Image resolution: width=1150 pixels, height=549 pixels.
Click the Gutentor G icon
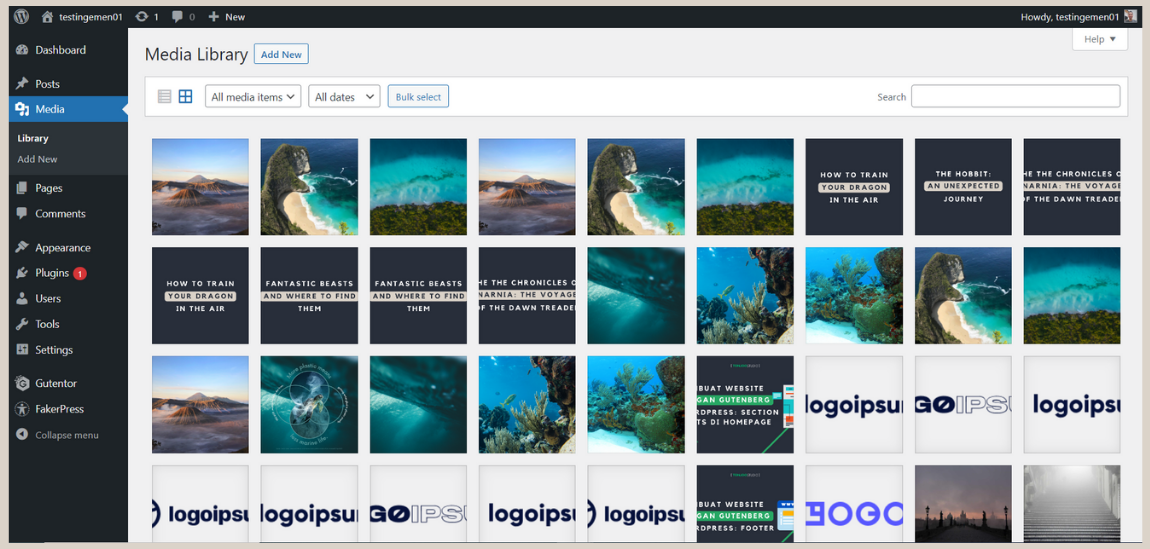(22, 383)
